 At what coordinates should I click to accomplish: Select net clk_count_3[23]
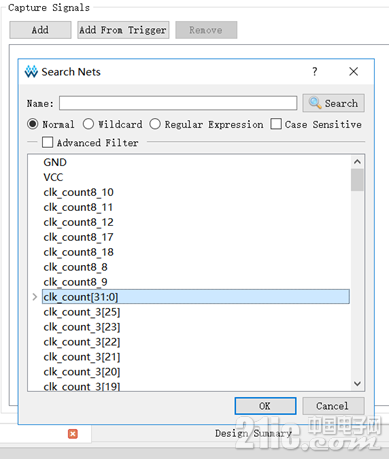point(82,327)
